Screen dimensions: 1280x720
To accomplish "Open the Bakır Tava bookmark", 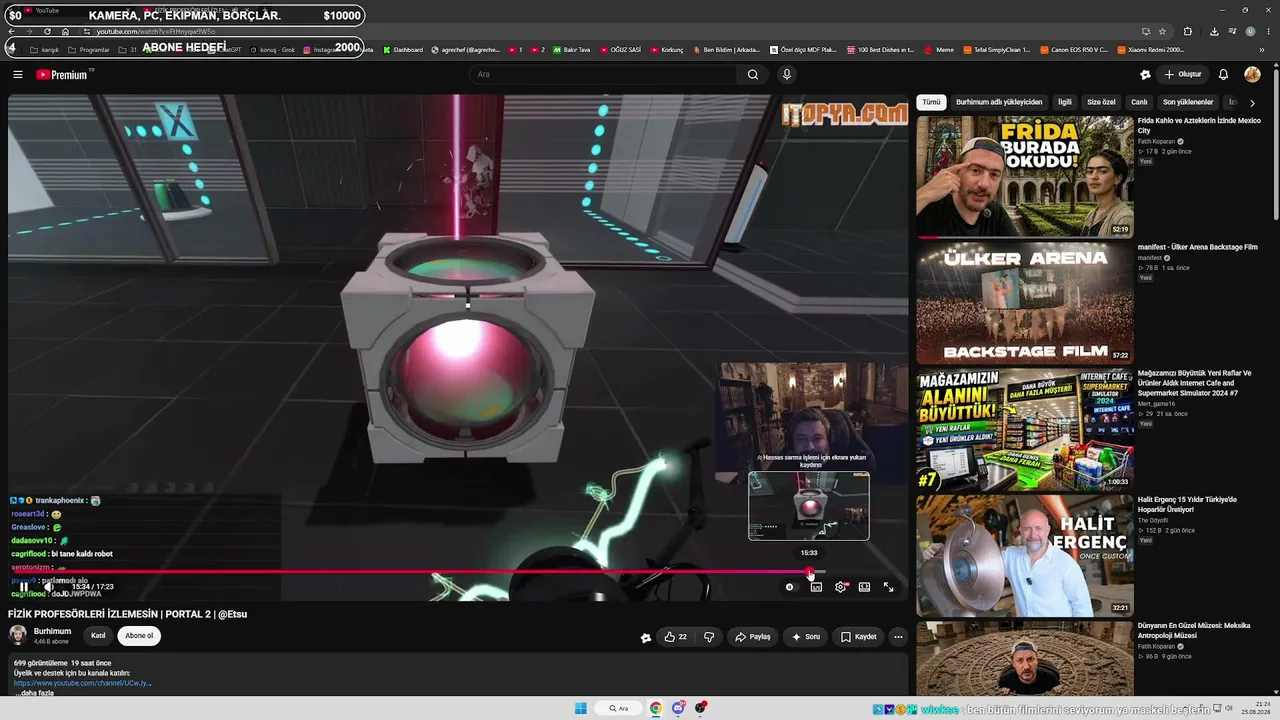I will coord(571,49).
